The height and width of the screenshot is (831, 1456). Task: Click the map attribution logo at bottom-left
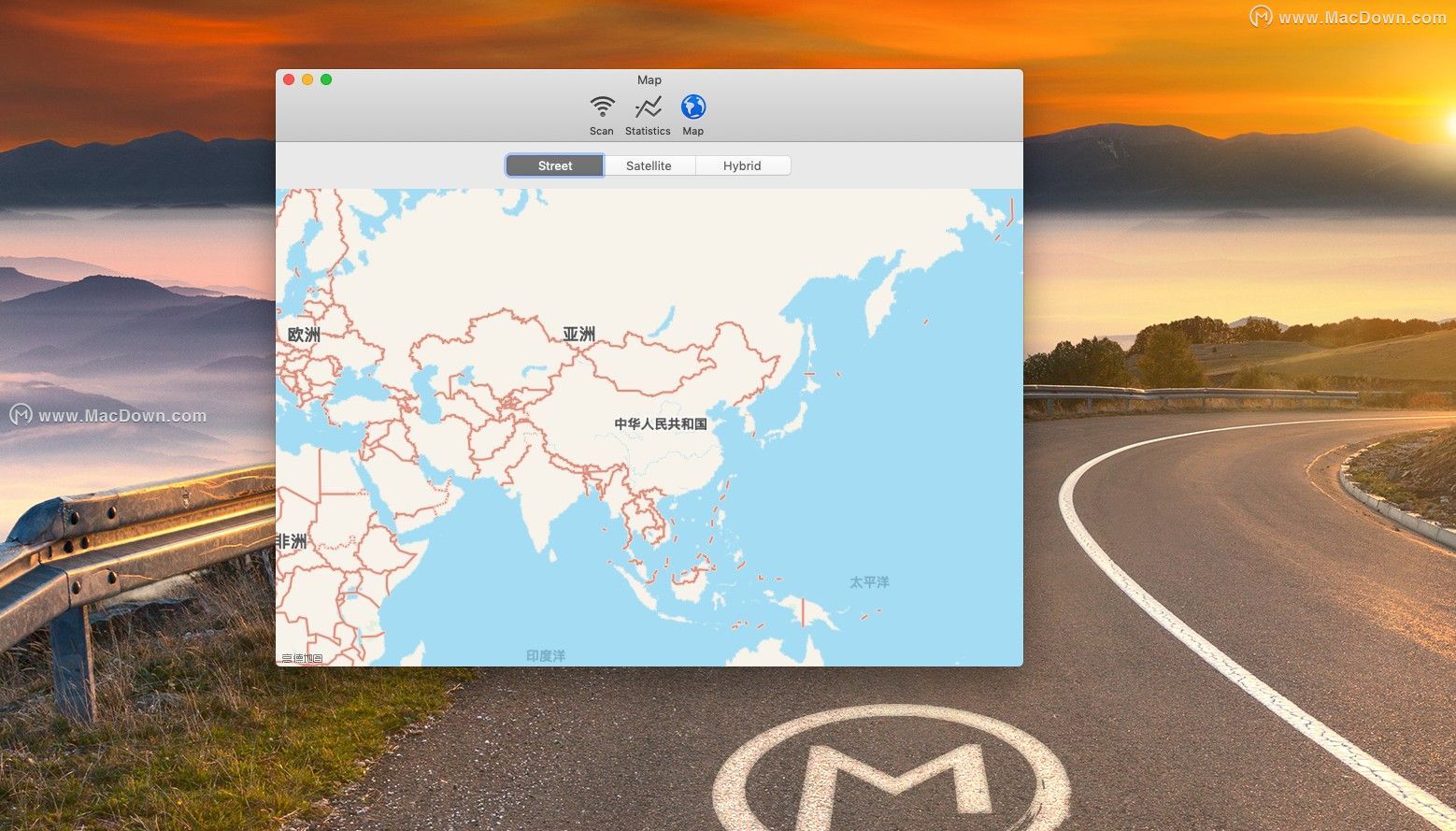302,659
